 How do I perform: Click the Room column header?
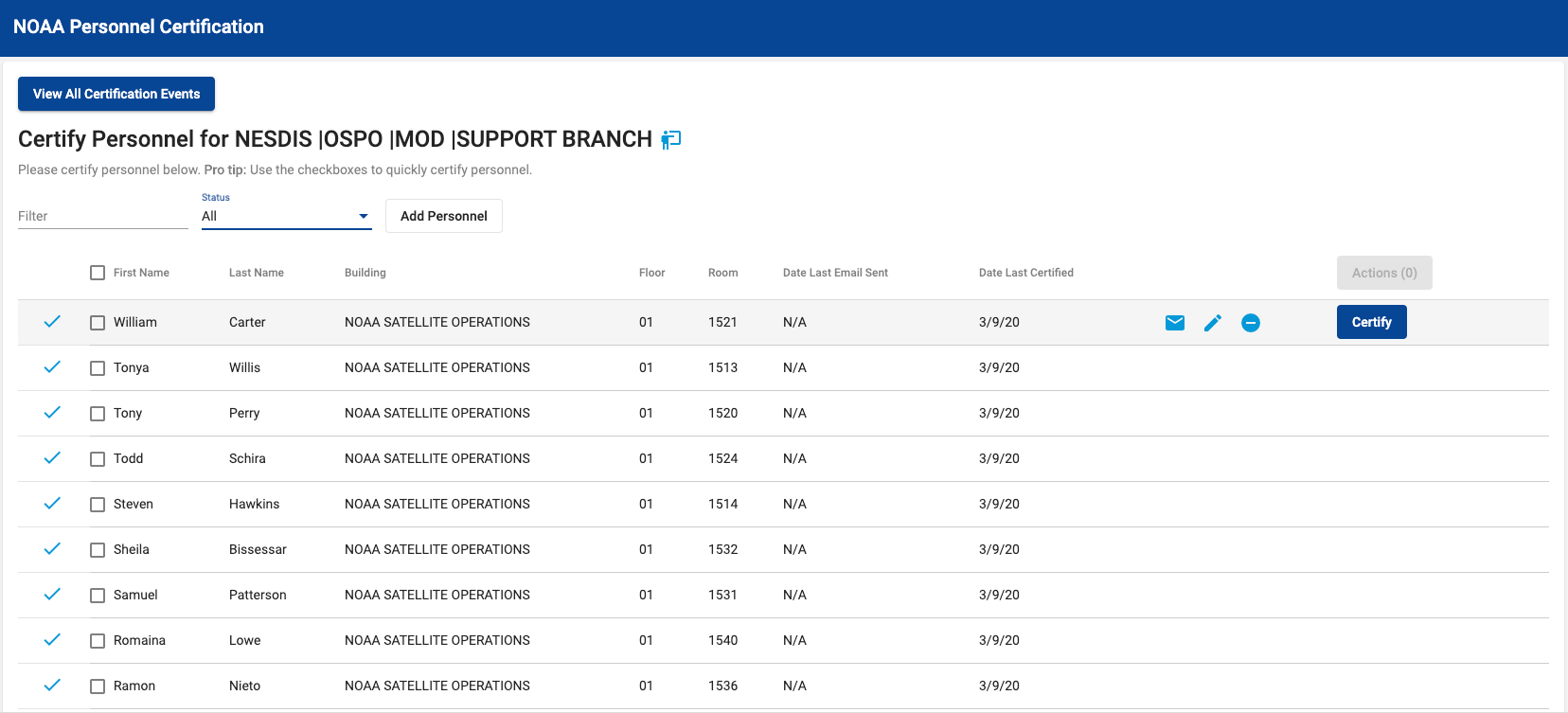pyautogui.click(x=723, y=273)
